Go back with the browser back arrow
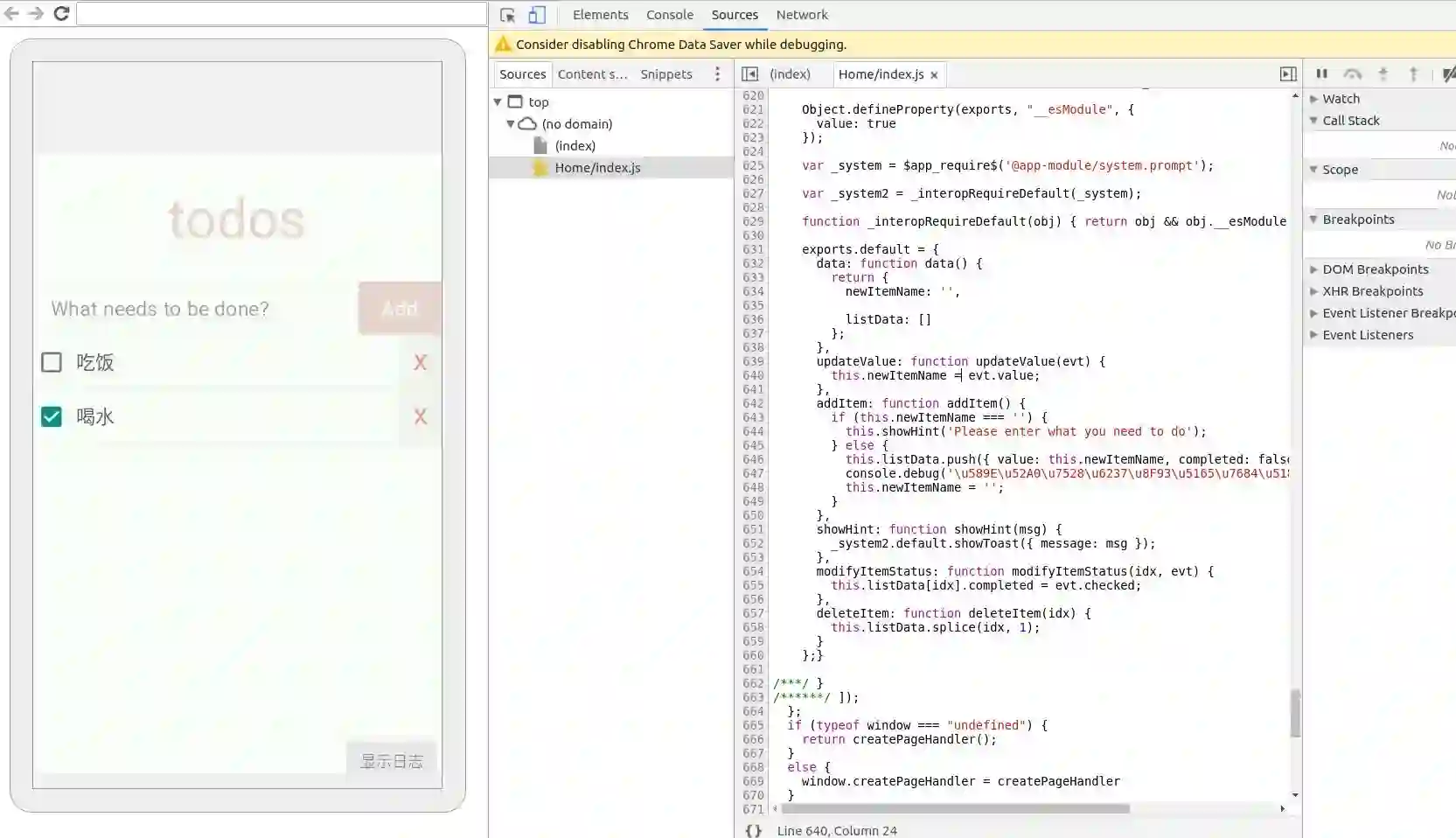Screen dimensions: 1456x838 [11, 13]
